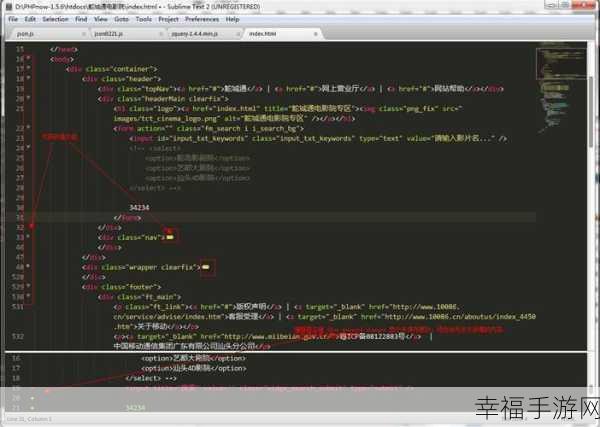Viewport: 600px width, 427px height.
Task: Open the Help menu
Action: [x=232, y=19]
